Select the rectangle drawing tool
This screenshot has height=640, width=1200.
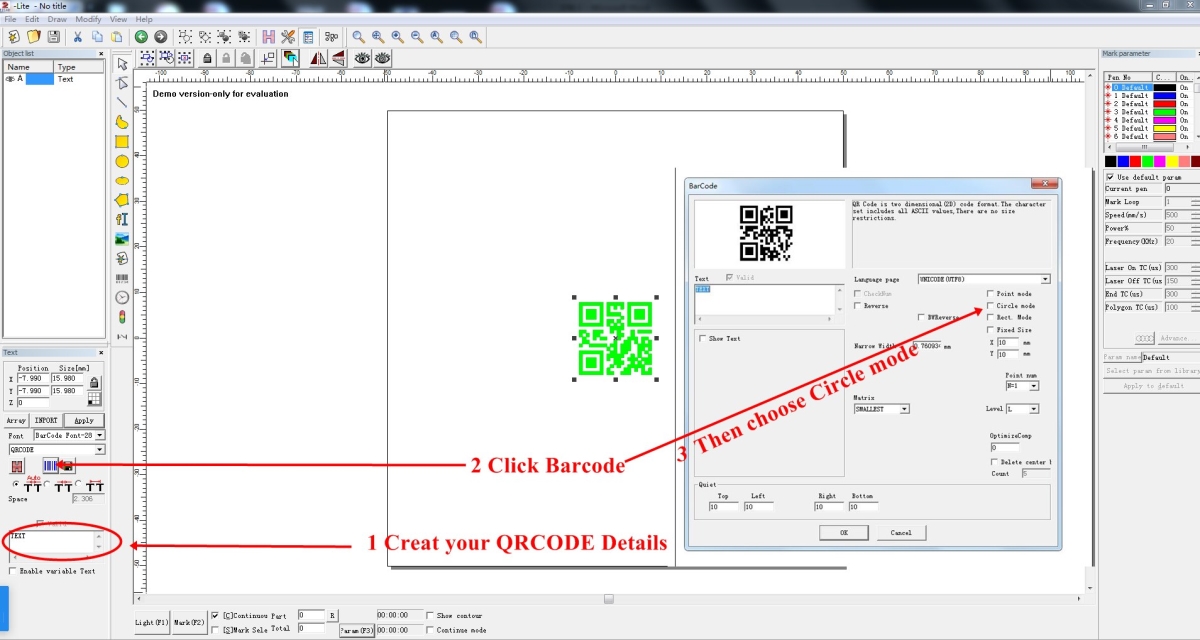pyautogui.click(x=122, y=141)
